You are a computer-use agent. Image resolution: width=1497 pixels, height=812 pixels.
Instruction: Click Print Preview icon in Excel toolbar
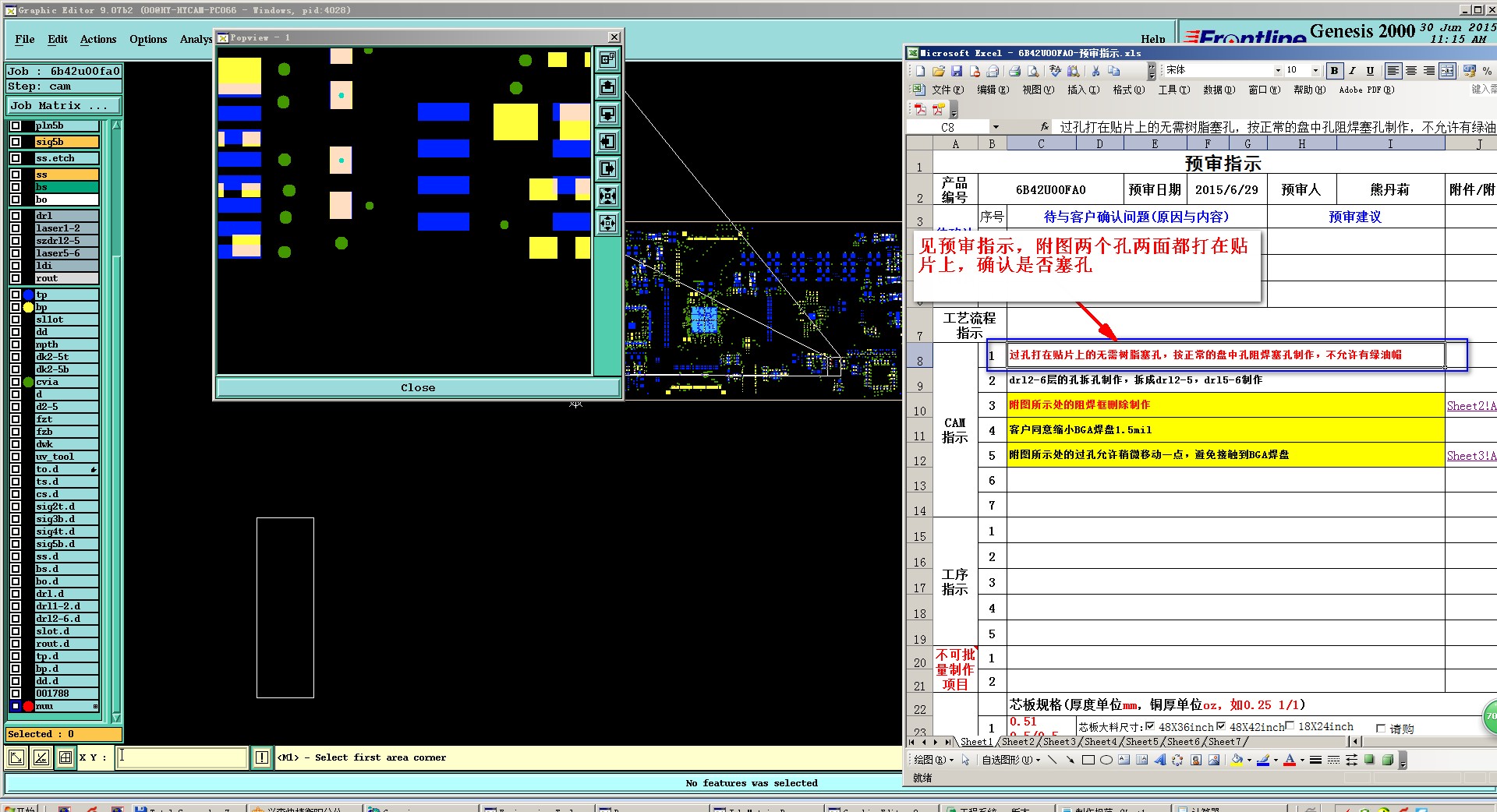click(1033, 71)
